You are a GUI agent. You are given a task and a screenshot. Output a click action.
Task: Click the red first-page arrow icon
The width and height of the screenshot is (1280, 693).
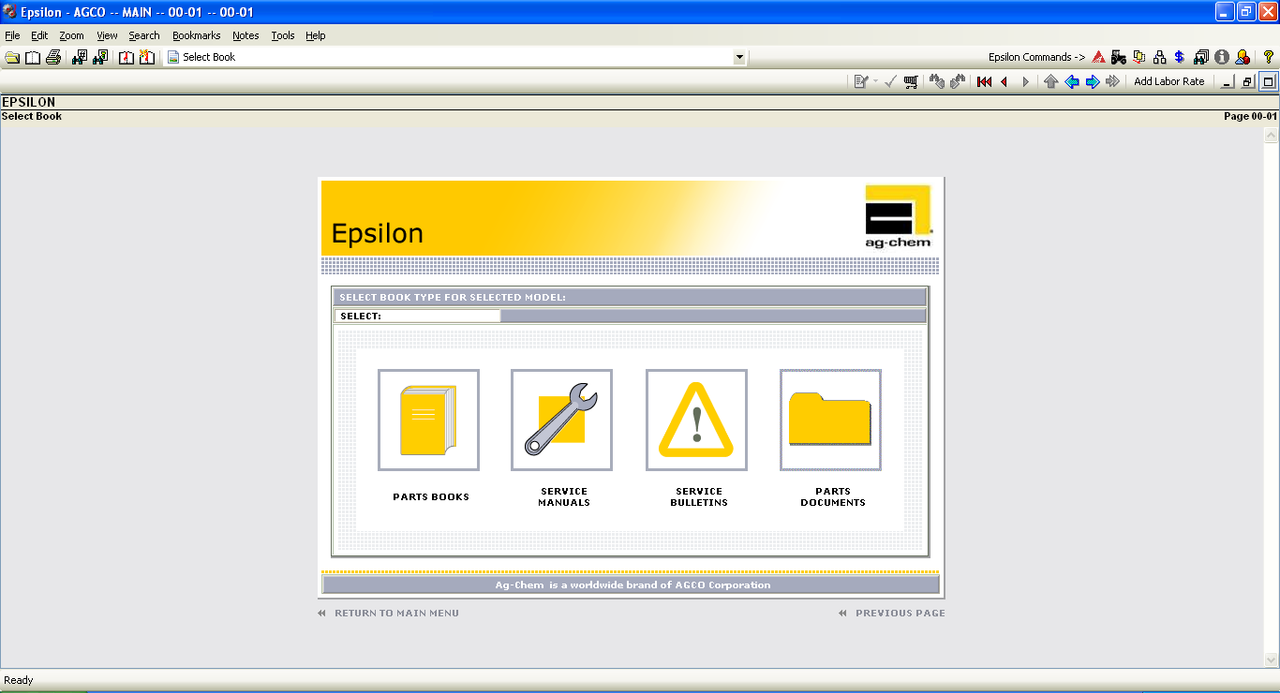click(984, 82)
